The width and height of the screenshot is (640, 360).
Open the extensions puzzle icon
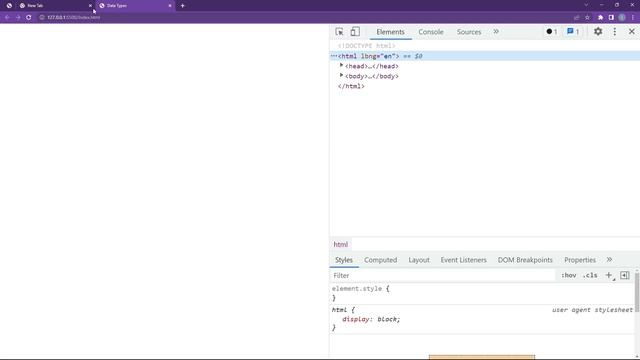[600, 17]
